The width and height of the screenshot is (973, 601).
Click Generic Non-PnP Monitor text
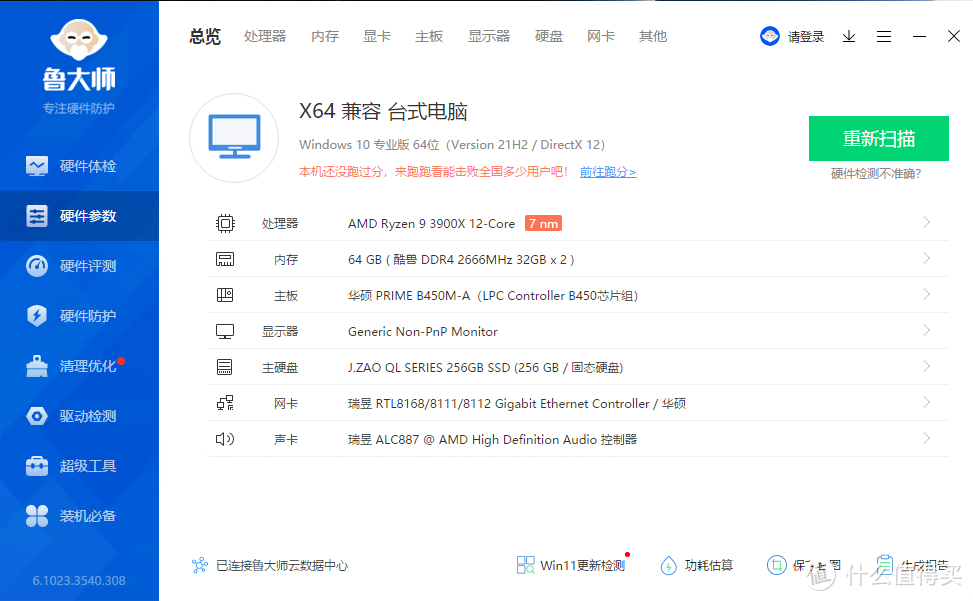423,332
